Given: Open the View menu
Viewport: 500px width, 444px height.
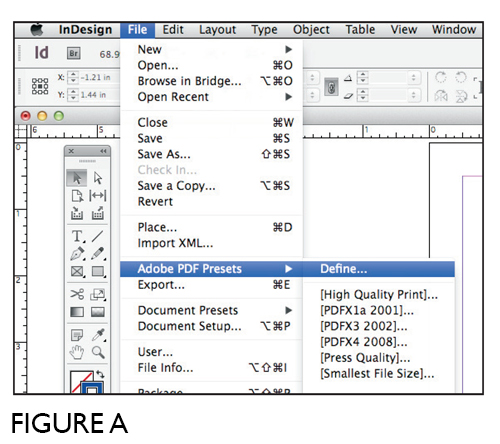Looking at the screenshot, I should pyautogui.click(x=404, y=30).
